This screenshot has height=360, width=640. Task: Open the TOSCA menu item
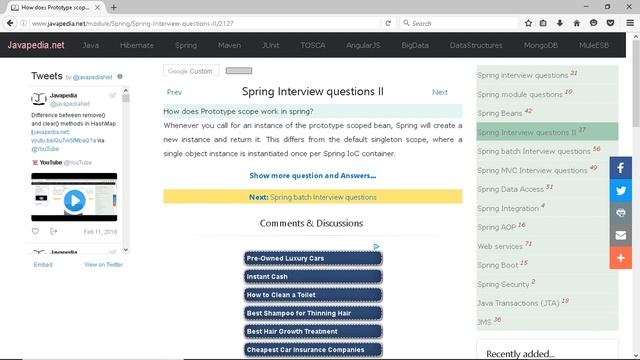click(313, 45)
